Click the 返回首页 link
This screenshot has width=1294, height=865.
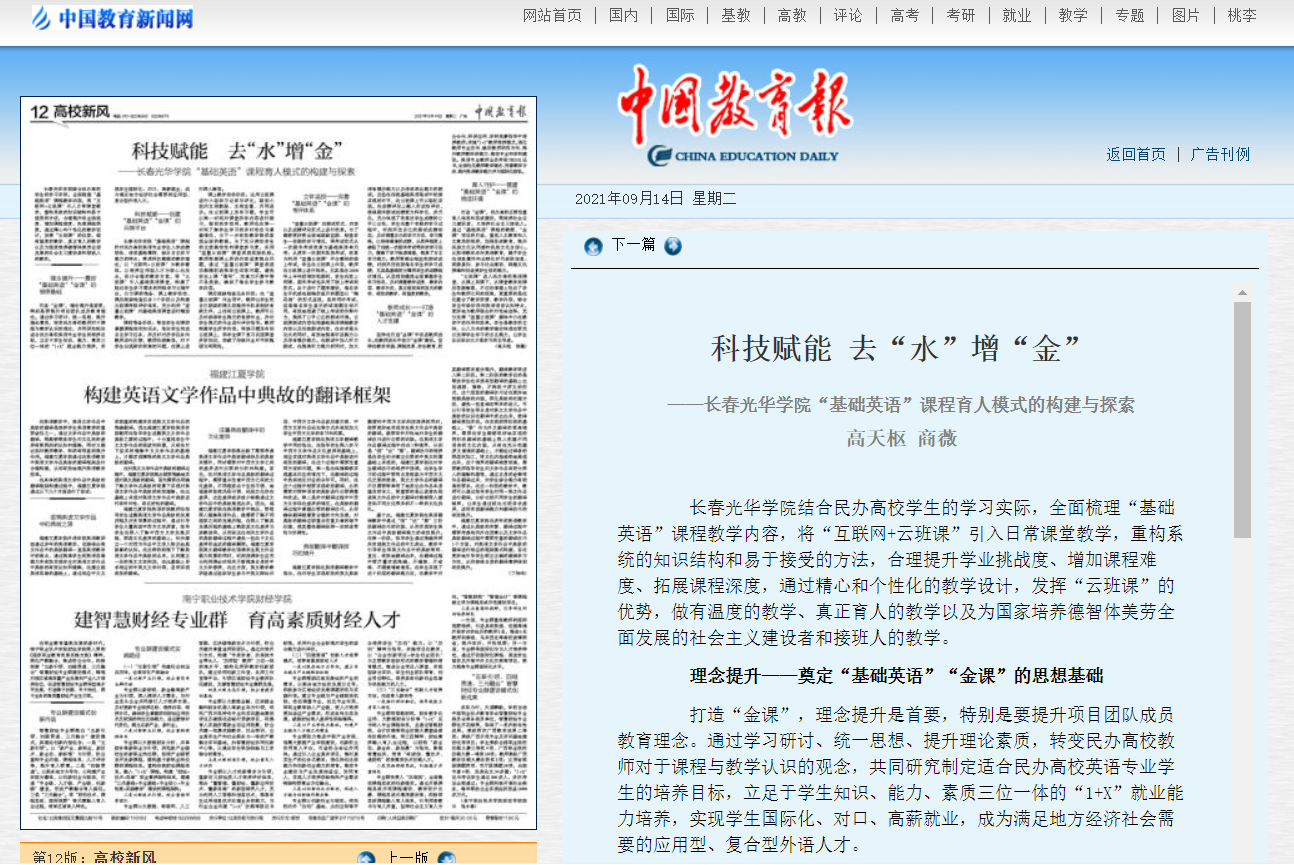pyautogui.click(x=1136, y=154)
